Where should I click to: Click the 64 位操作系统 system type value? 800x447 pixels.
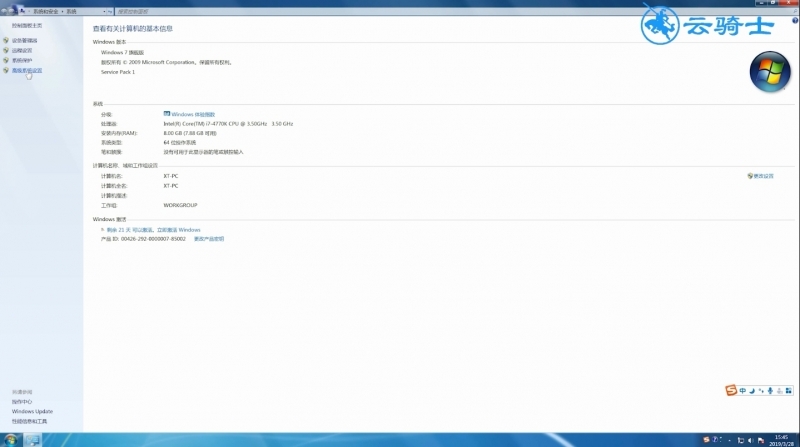pyautogui.click(x=180, y=142)
